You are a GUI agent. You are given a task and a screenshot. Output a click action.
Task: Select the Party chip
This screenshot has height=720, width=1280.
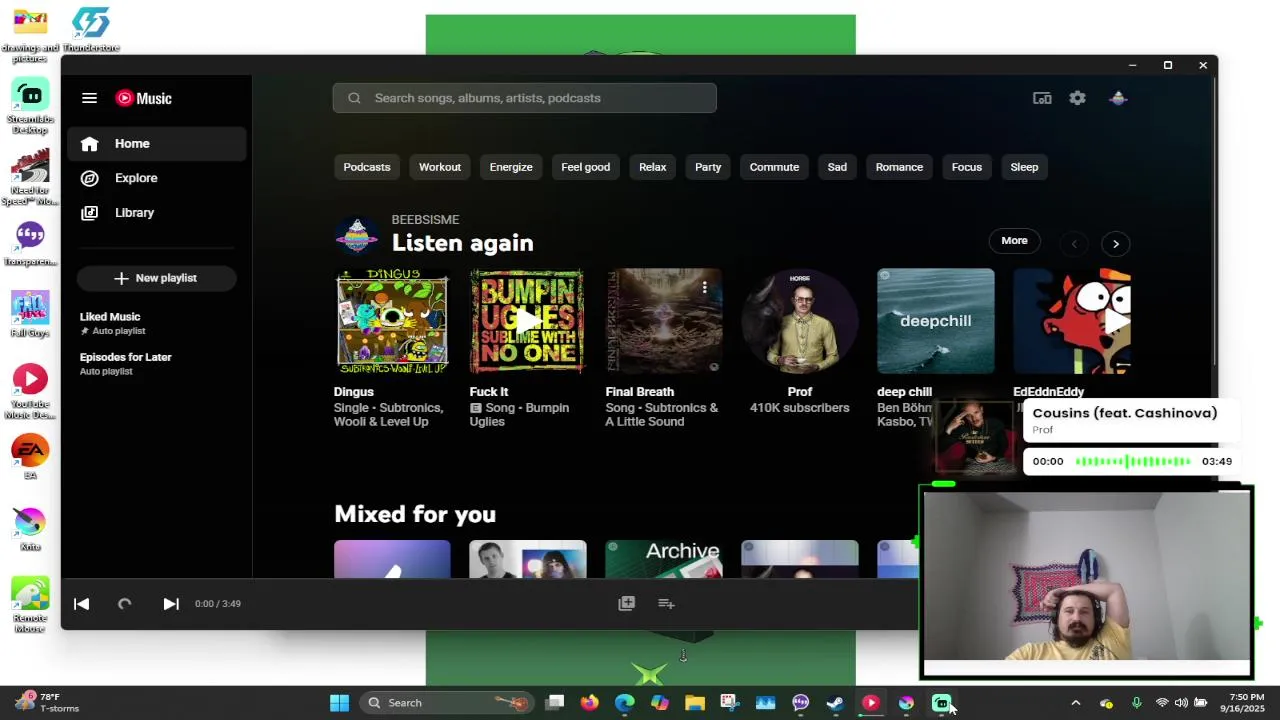(x=708, y=167)
